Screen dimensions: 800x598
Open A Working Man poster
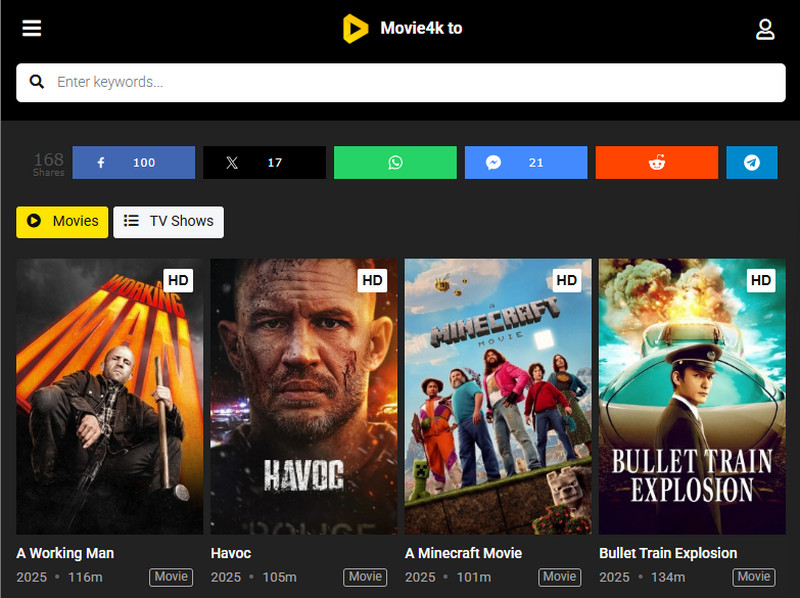(110, 396)
